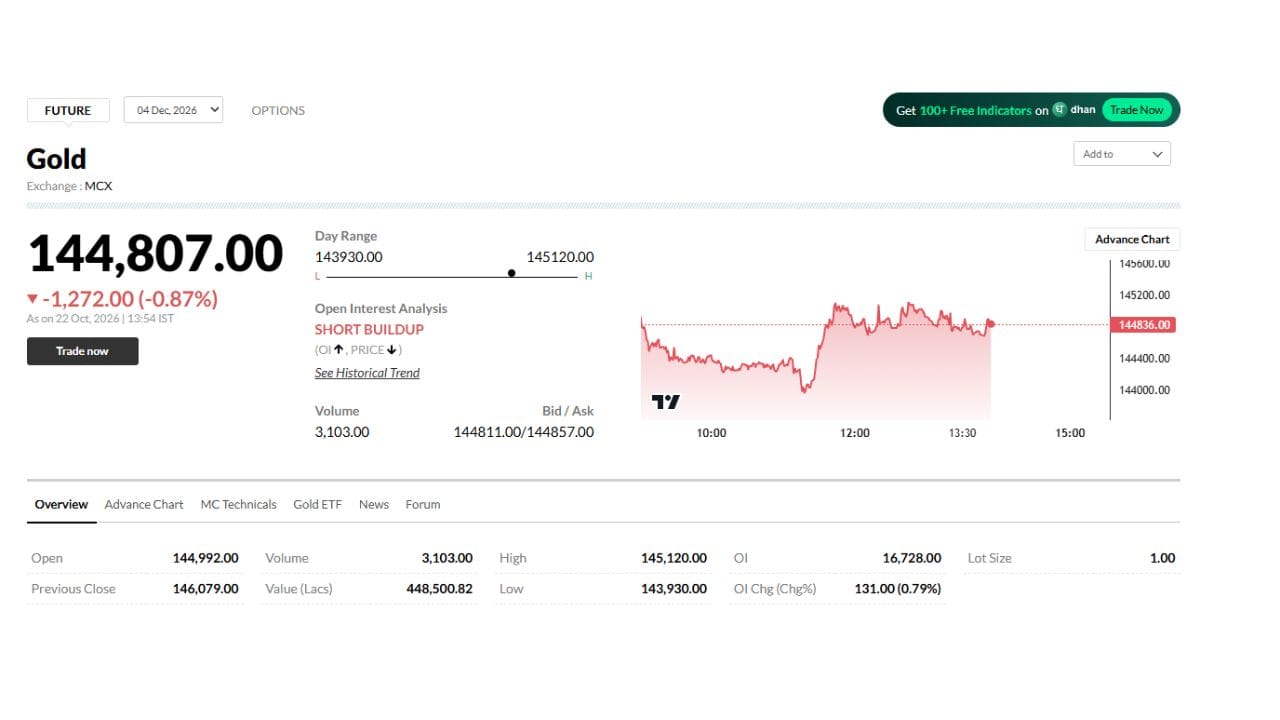The width and height of the screenshot is (1280, 720).
Task: Open the Advance Chart button above chart
Action: 1132,239
